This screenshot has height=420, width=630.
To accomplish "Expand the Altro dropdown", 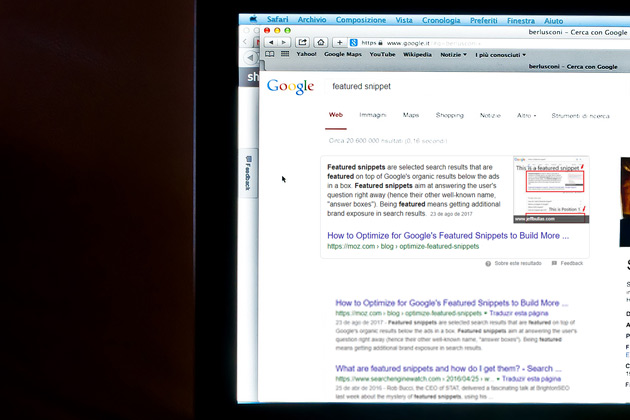I will pyautogui.click(x=526, y=115).
